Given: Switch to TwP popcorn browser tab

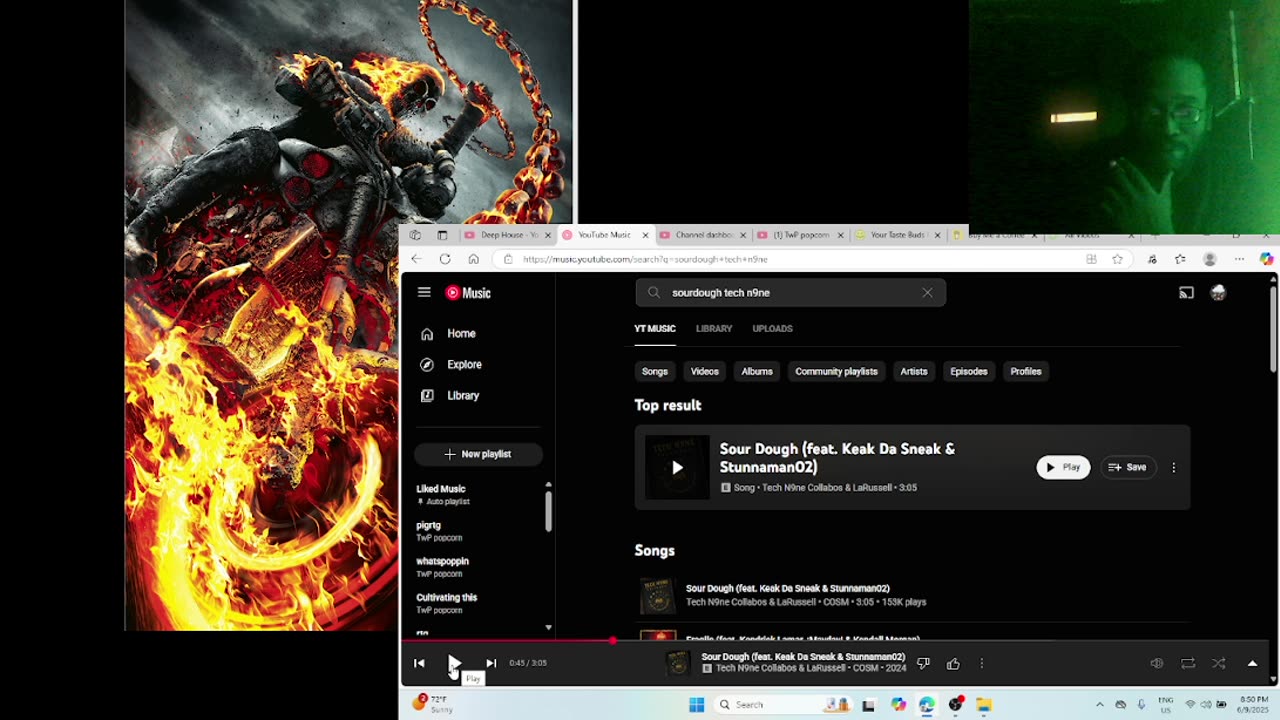Looking at the screenshot, I should point(798,235).
